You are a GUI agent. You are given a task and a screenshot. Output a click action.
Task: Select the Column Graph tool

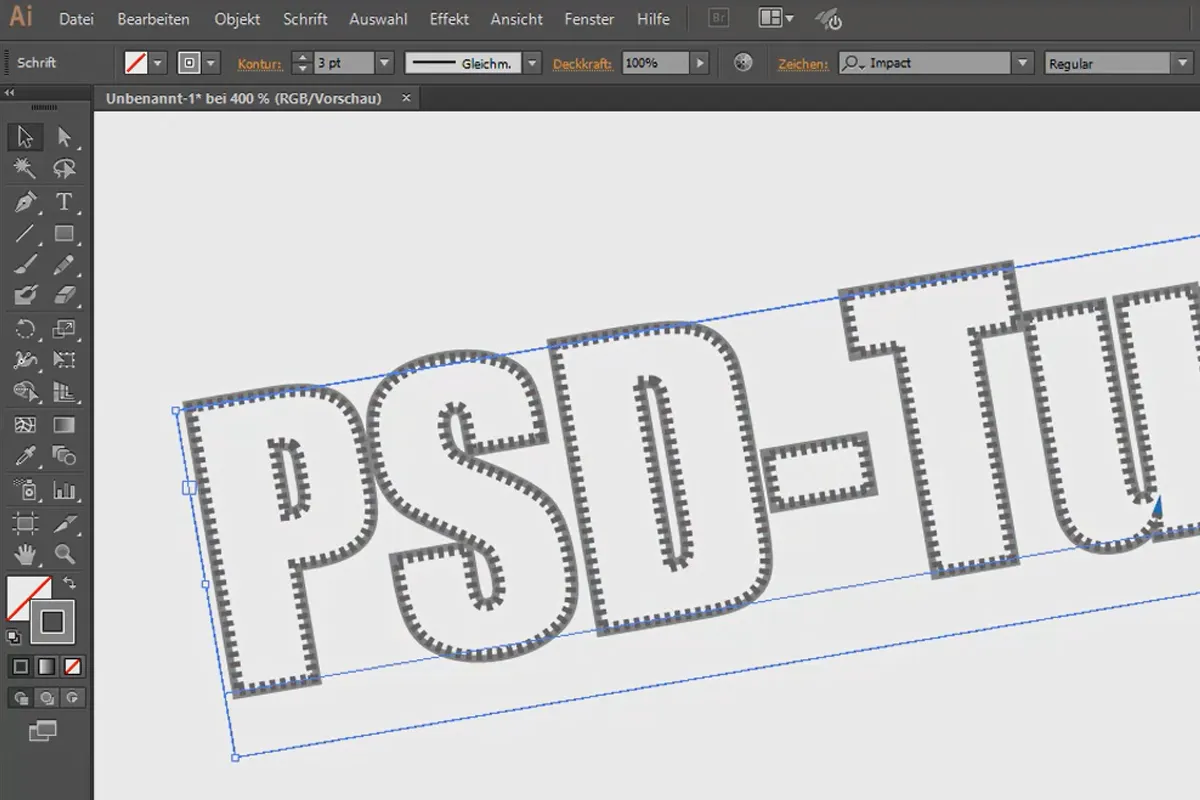(x=64, y=490)
